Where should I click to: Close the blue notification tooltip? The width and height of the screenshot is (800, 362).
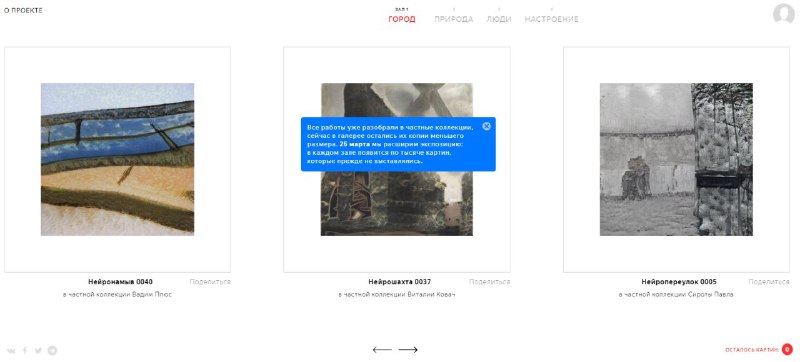486,126
